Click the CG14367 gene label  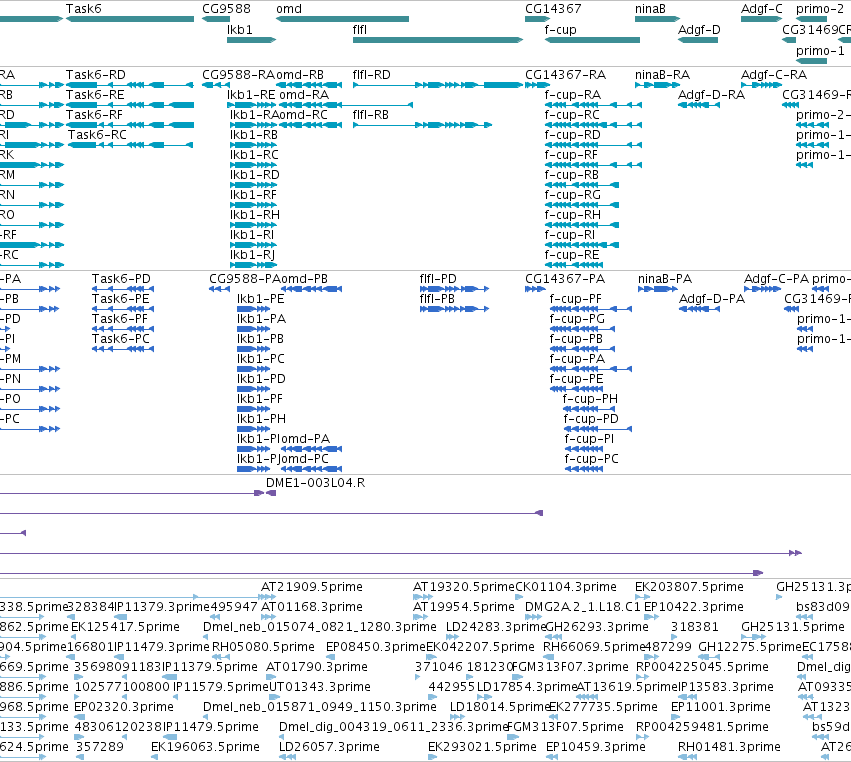pos(553,9)
